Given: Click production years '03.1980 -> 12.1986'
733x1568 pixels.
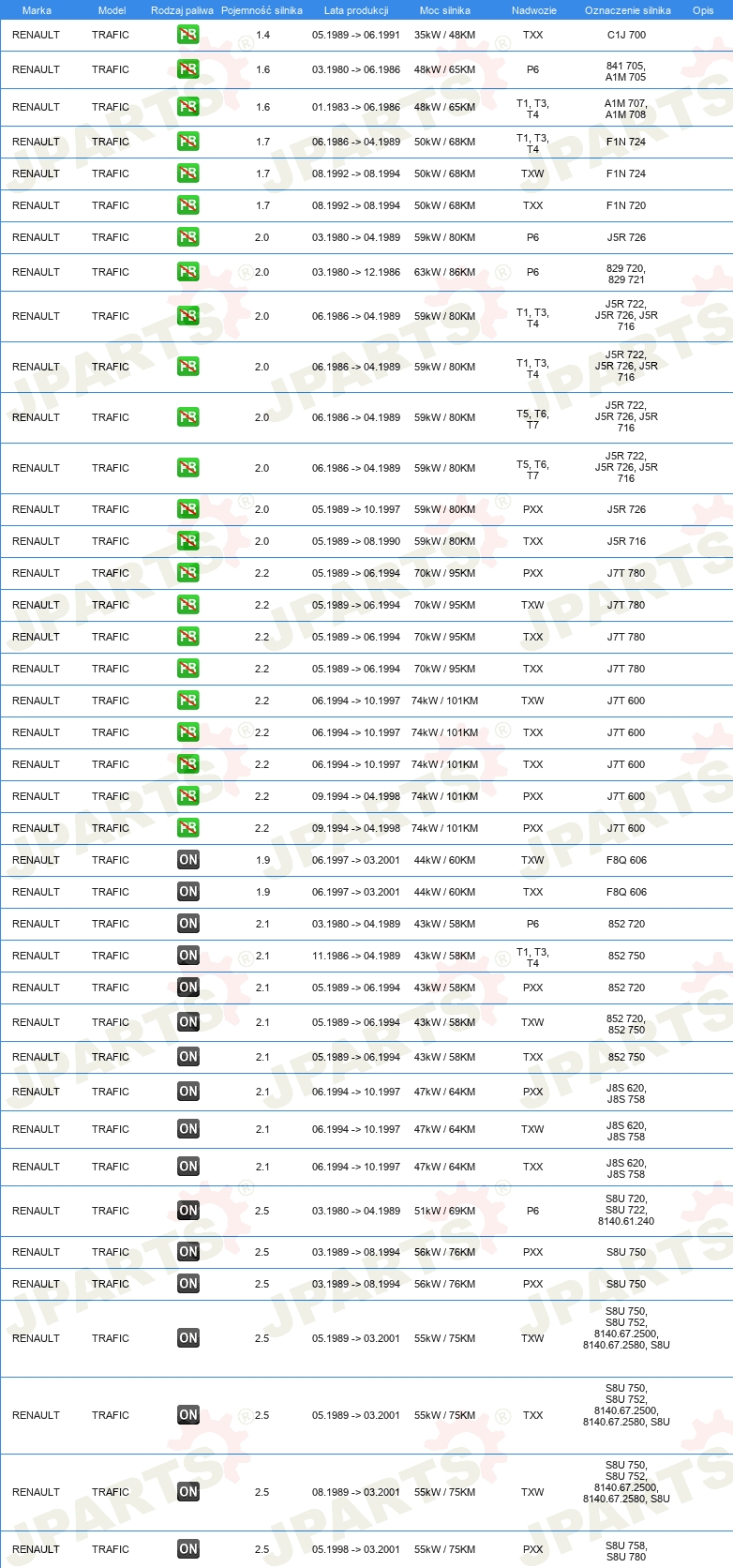Looking at the screenshot, I should pos(356,272).
